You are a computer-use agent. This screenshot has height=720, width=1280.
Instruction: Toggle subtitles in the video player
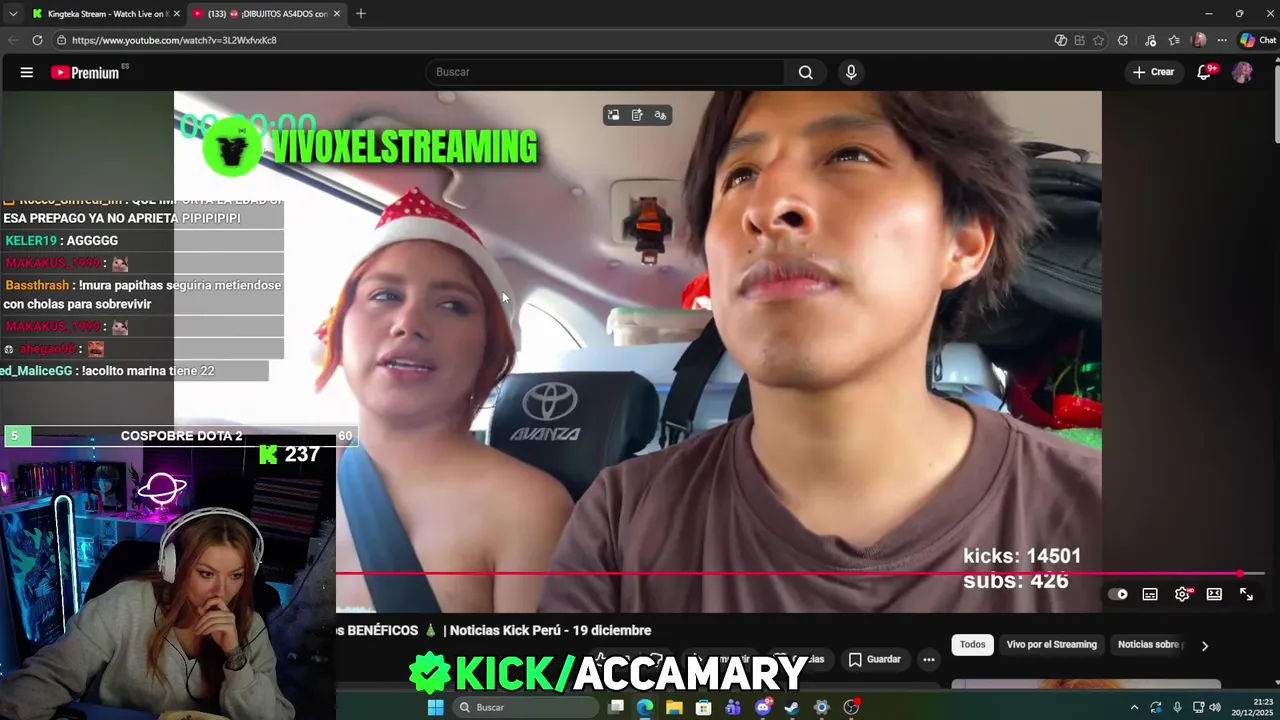click(x=1150, y=594)
